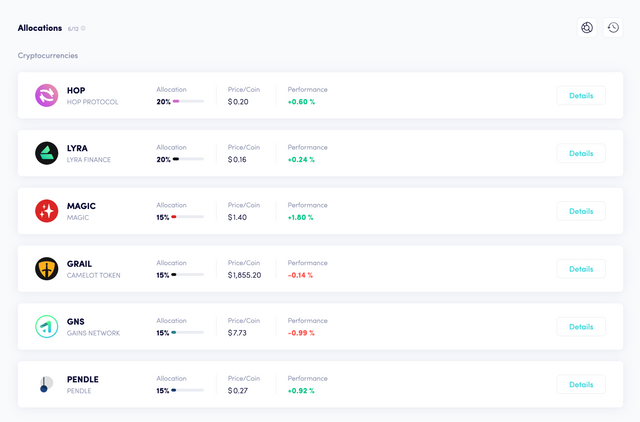Image resolution: width=640 pixels, height=422 pixels.
Task: Open the allocation history clock icon
Action: point(613,27)
